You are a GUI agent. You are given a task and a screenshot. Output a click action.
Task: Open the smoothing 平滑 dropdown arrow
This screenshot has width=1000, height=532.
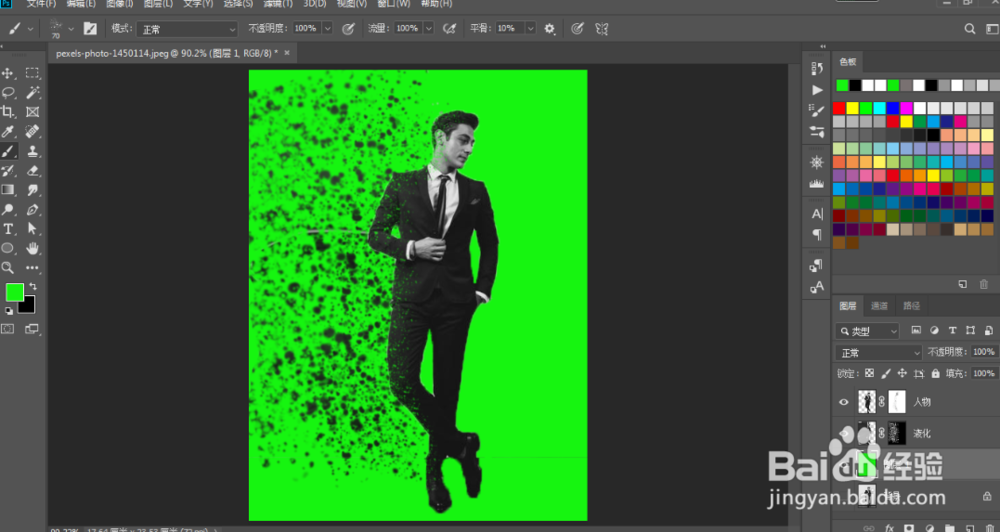coord(531,29)
